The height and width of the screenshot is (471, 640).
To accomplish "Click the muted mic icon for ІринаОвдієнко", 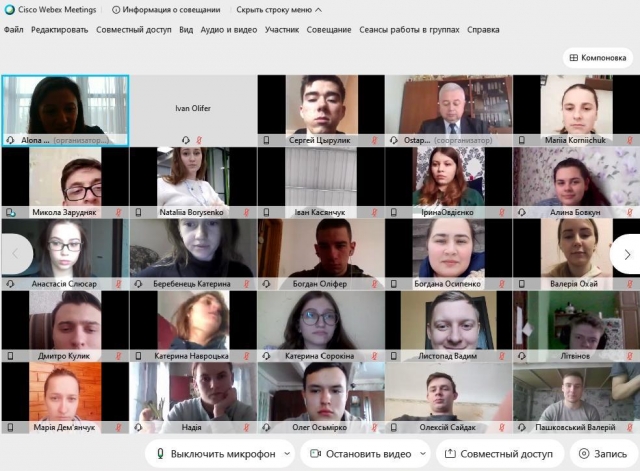I will click(x=502, y=212).
